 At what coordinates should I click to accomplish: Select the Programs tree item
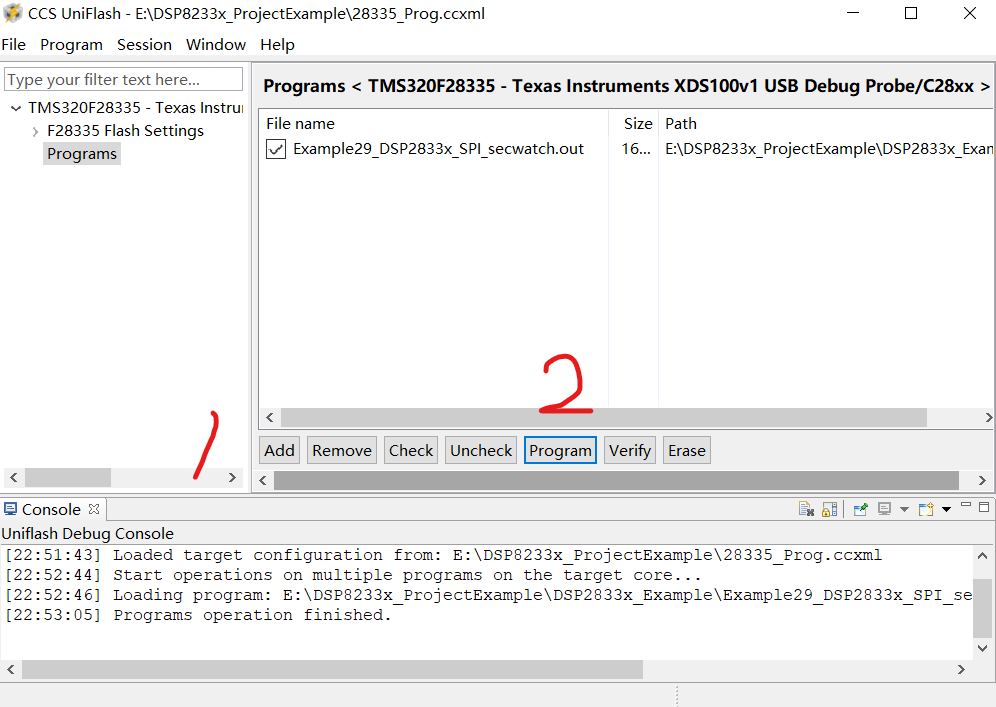pyautogui.click(x=82, y=154)
